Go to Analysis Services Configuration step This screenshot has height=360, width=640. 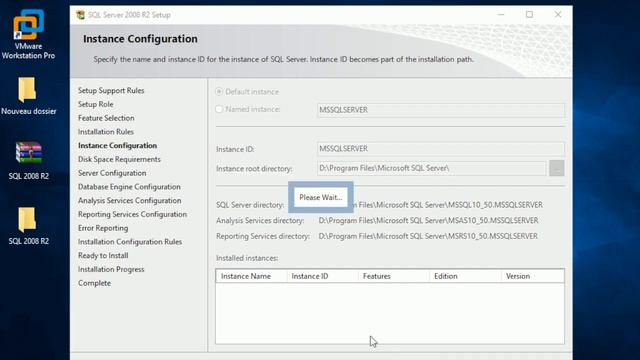129,201
